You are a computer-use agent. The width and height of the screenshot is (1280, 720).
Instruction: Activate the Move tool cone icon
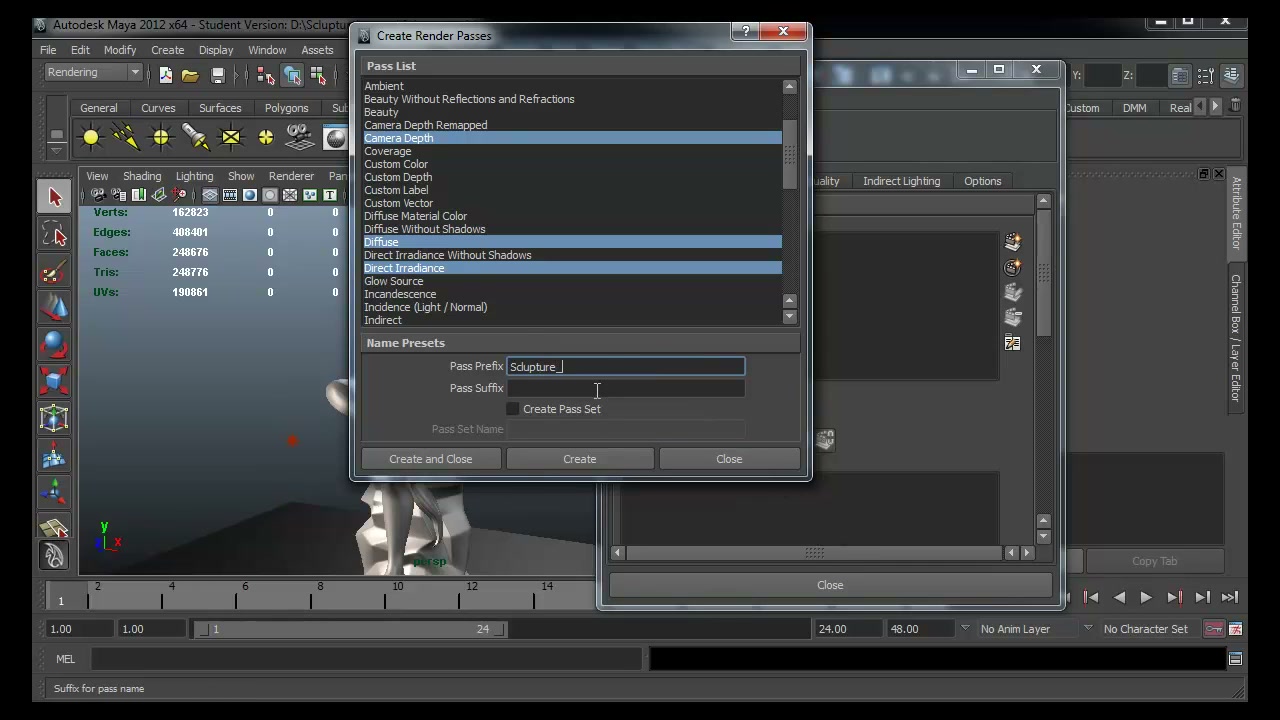pos(54,308)
